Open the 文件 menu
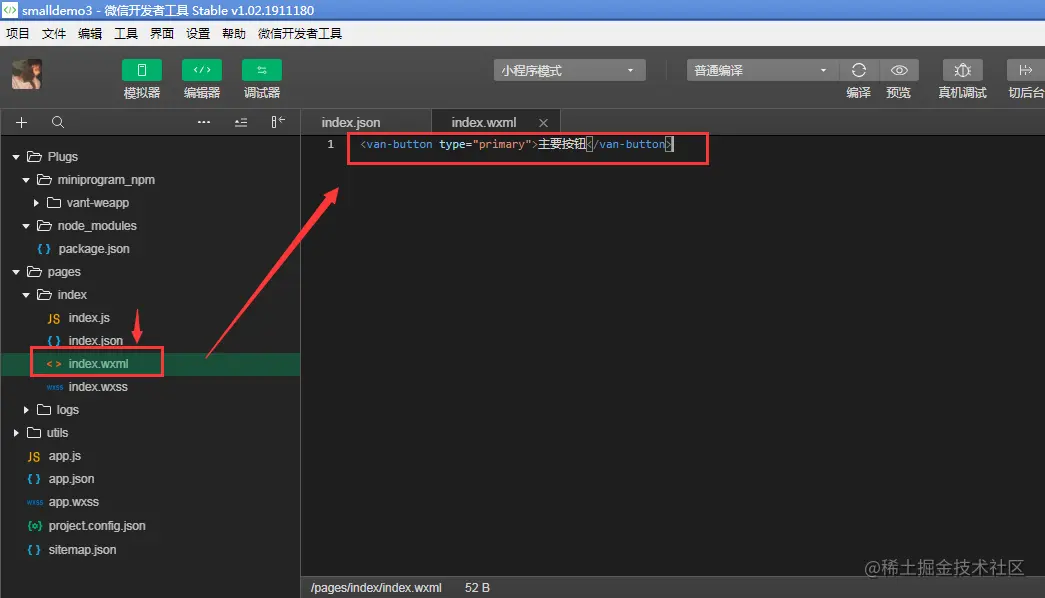 [x=53, y=33]
